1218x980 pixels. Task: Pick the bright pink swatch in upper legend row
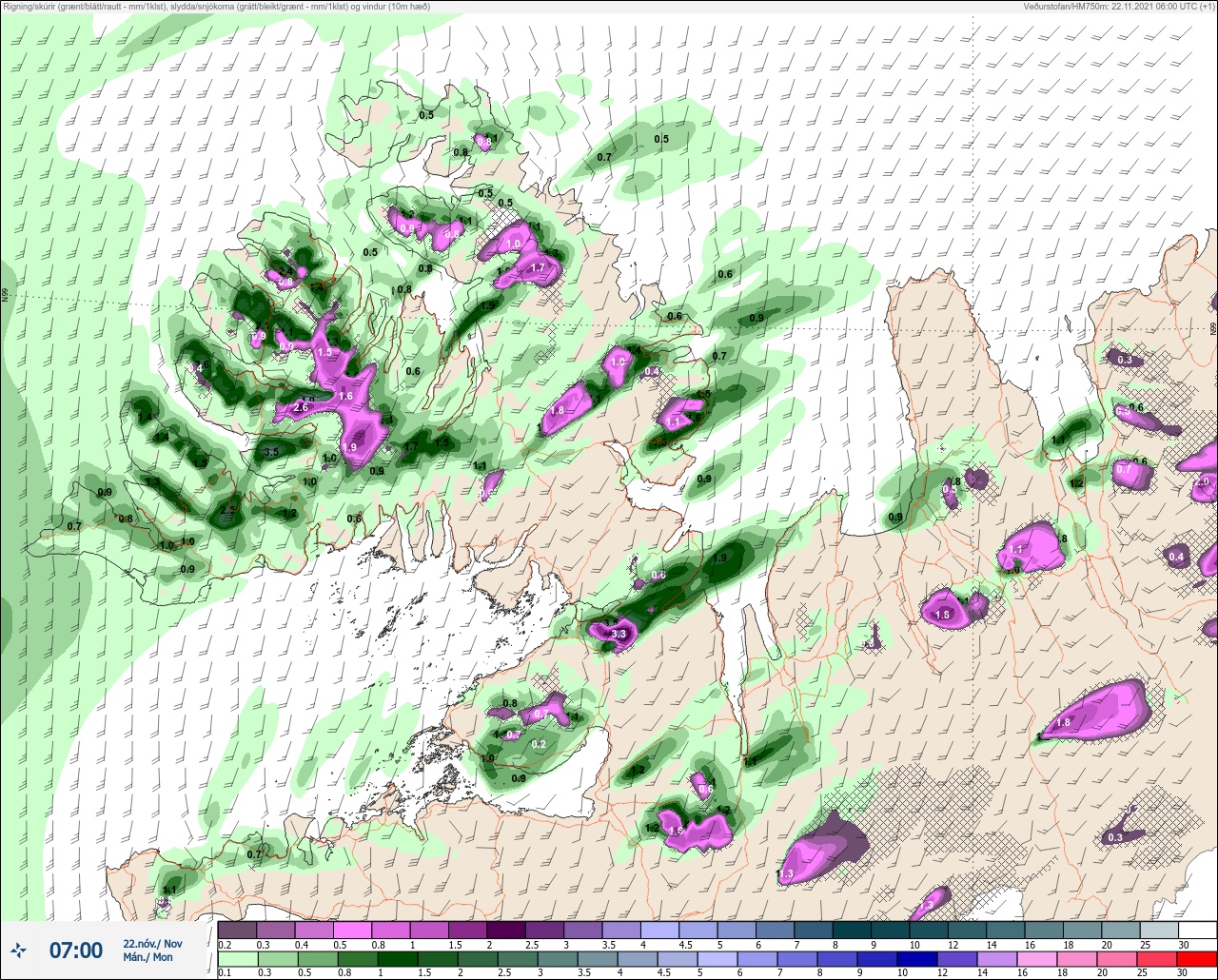tap(352, 930)
